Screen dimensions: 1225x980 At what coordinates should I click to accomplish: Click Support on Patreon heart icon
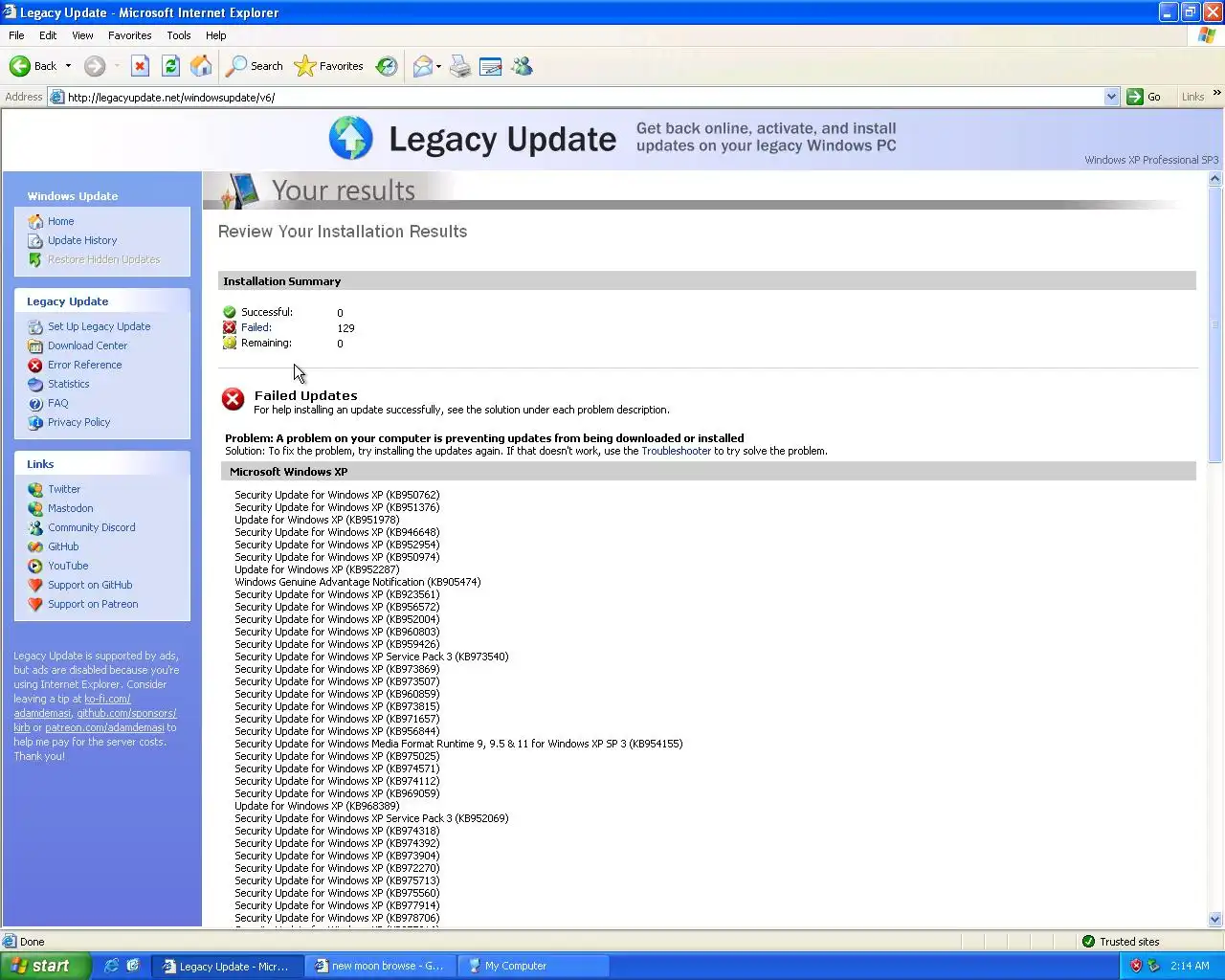[35, 605]
